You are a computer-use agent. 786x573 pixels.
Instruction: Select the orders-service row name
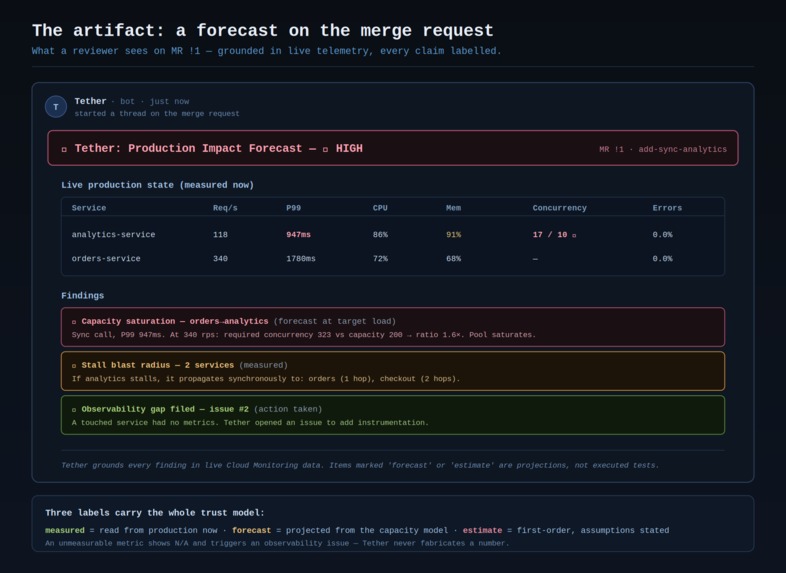pyautogui.click(x=106, y=259)
